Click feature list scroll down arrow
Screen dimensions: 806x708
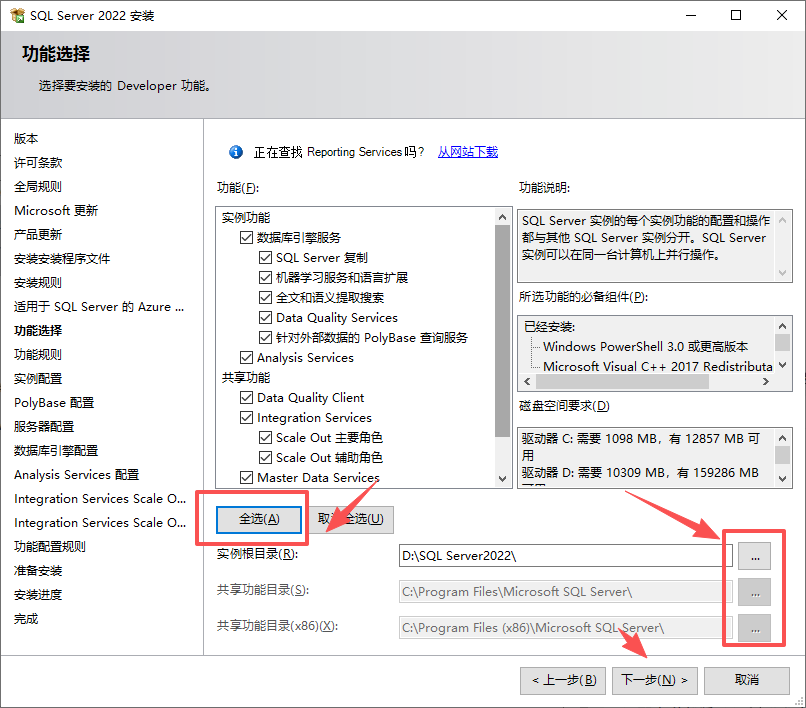(502, 479)
